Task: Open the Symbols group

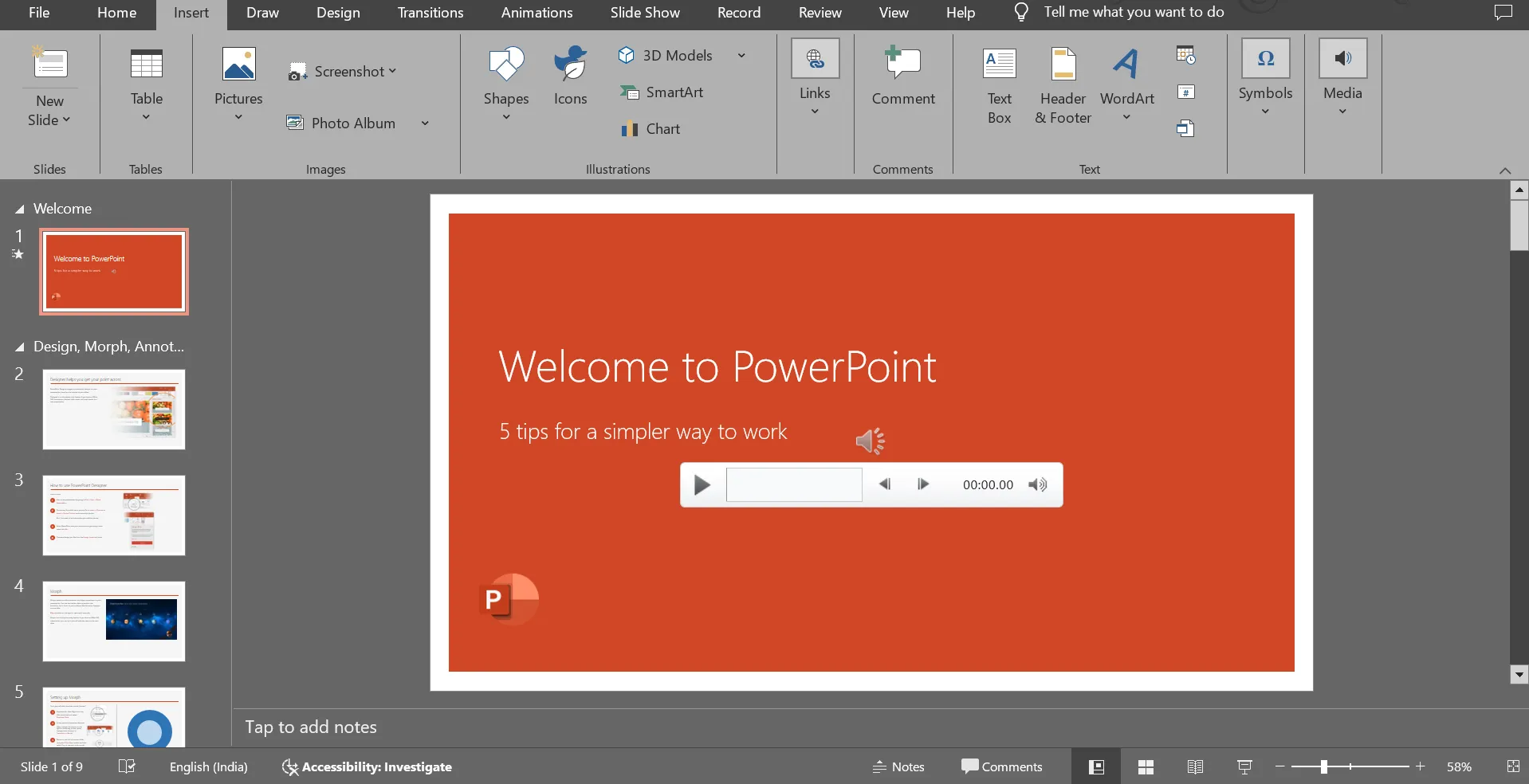Action: point(1265,78)
